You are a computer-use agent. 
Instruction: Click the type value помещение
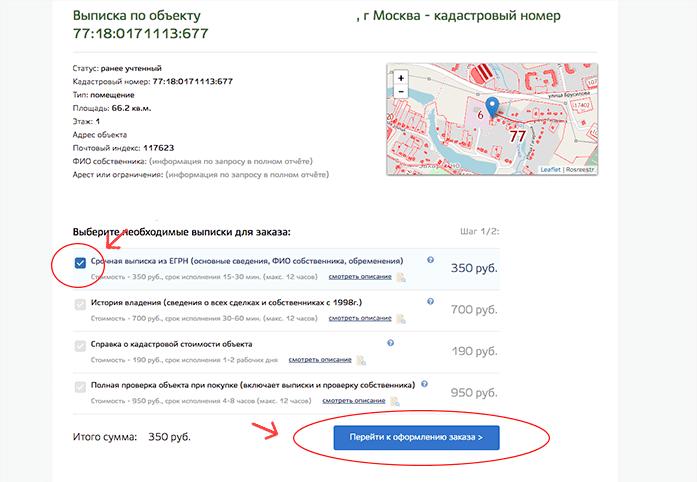click(x=112, y=95)
